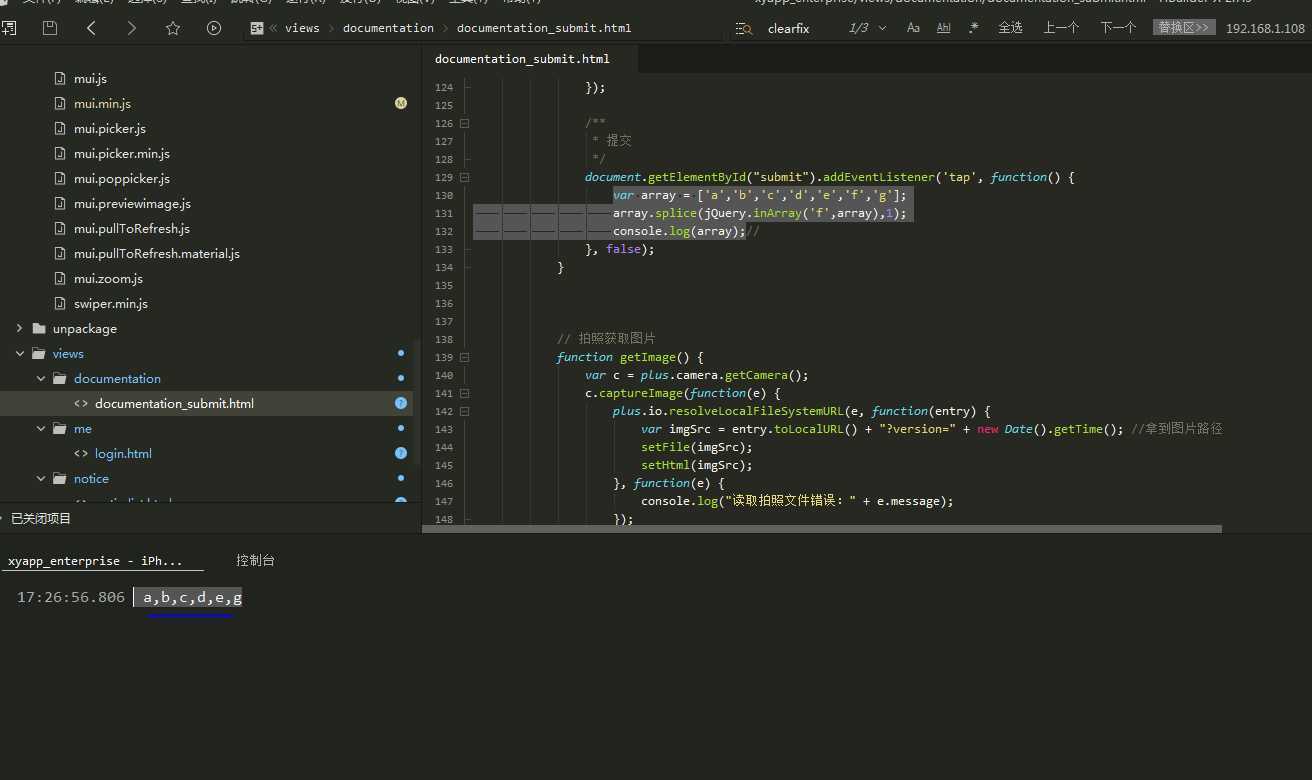Click the star bookmark toolbar icon
The image size is (1312, 780).
(x=172, y=28)
